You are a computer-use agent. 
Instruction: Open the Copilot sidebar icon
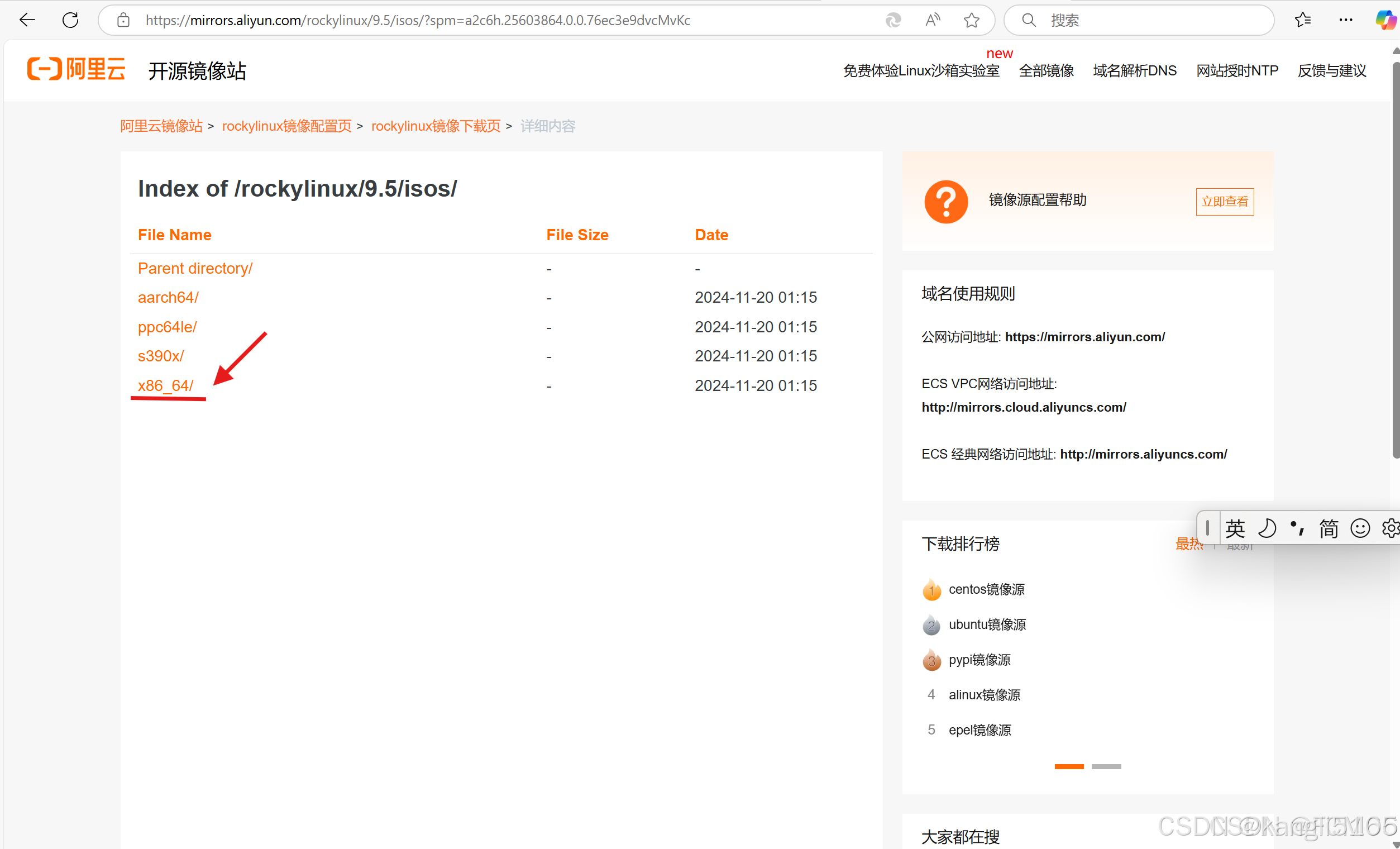[1385, 21]
